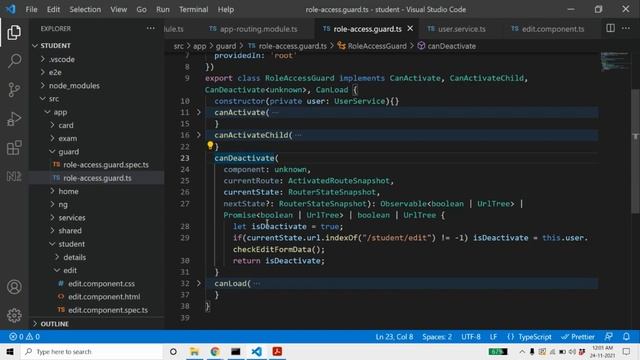This screenshot has height=360, width=640.
Task: Switch to edit.component.ts tab
Action: click(x=547, y=29)
